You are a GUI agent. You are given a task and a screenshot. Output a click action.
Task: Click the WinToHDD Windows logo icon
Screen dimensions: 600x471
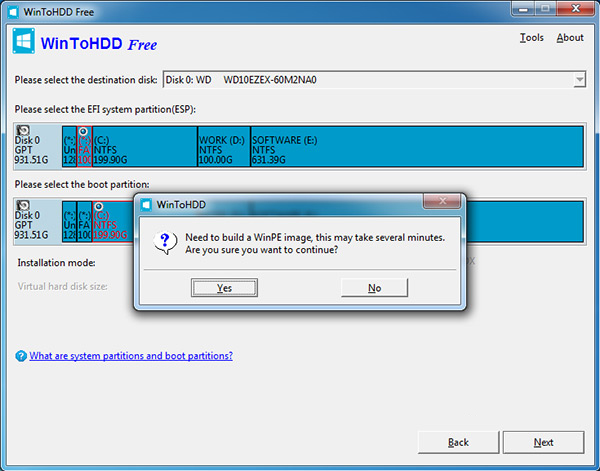point(24,41)
